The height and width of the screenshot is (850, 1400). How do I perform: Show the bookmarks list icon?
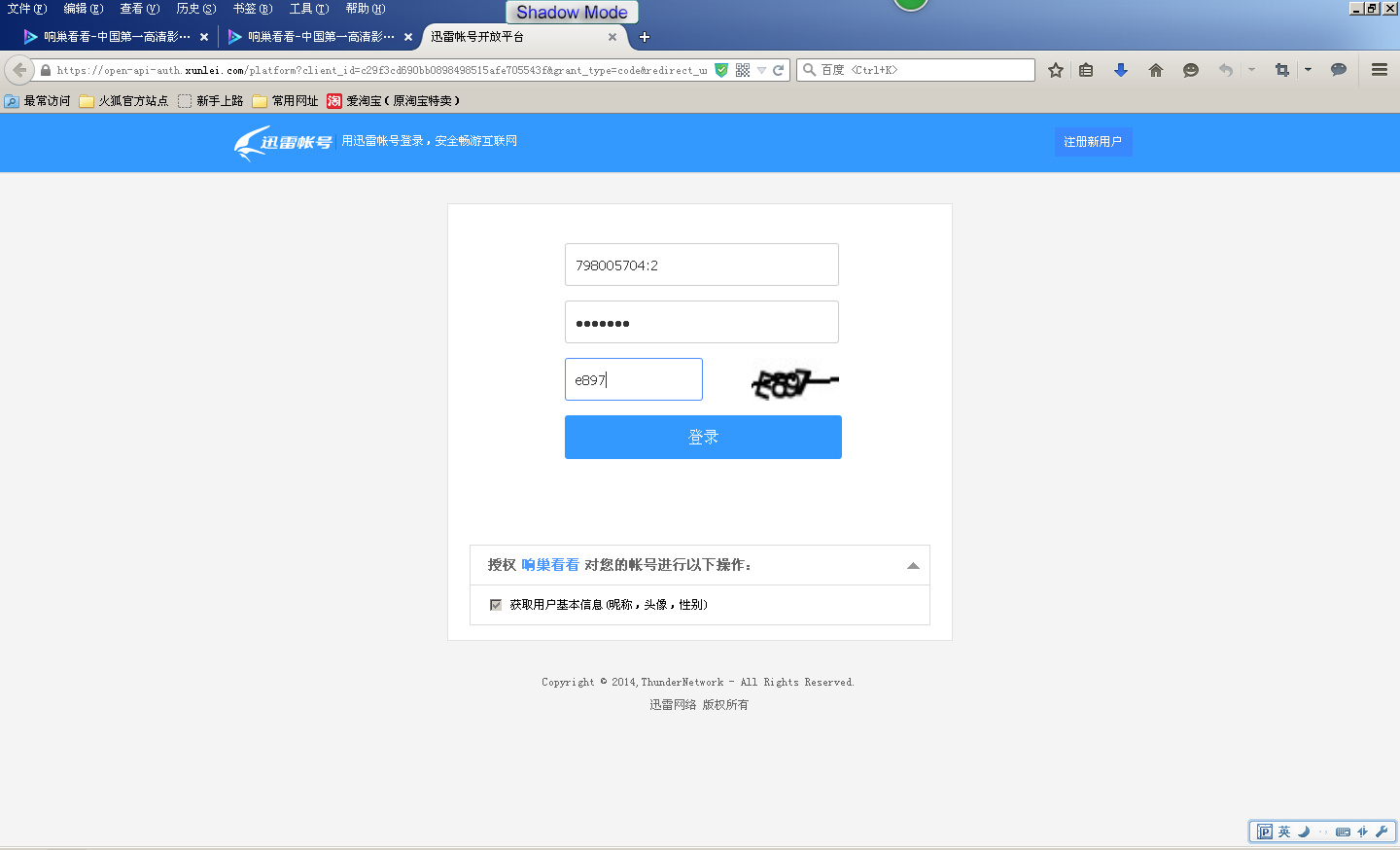(x=1086, y=70)
